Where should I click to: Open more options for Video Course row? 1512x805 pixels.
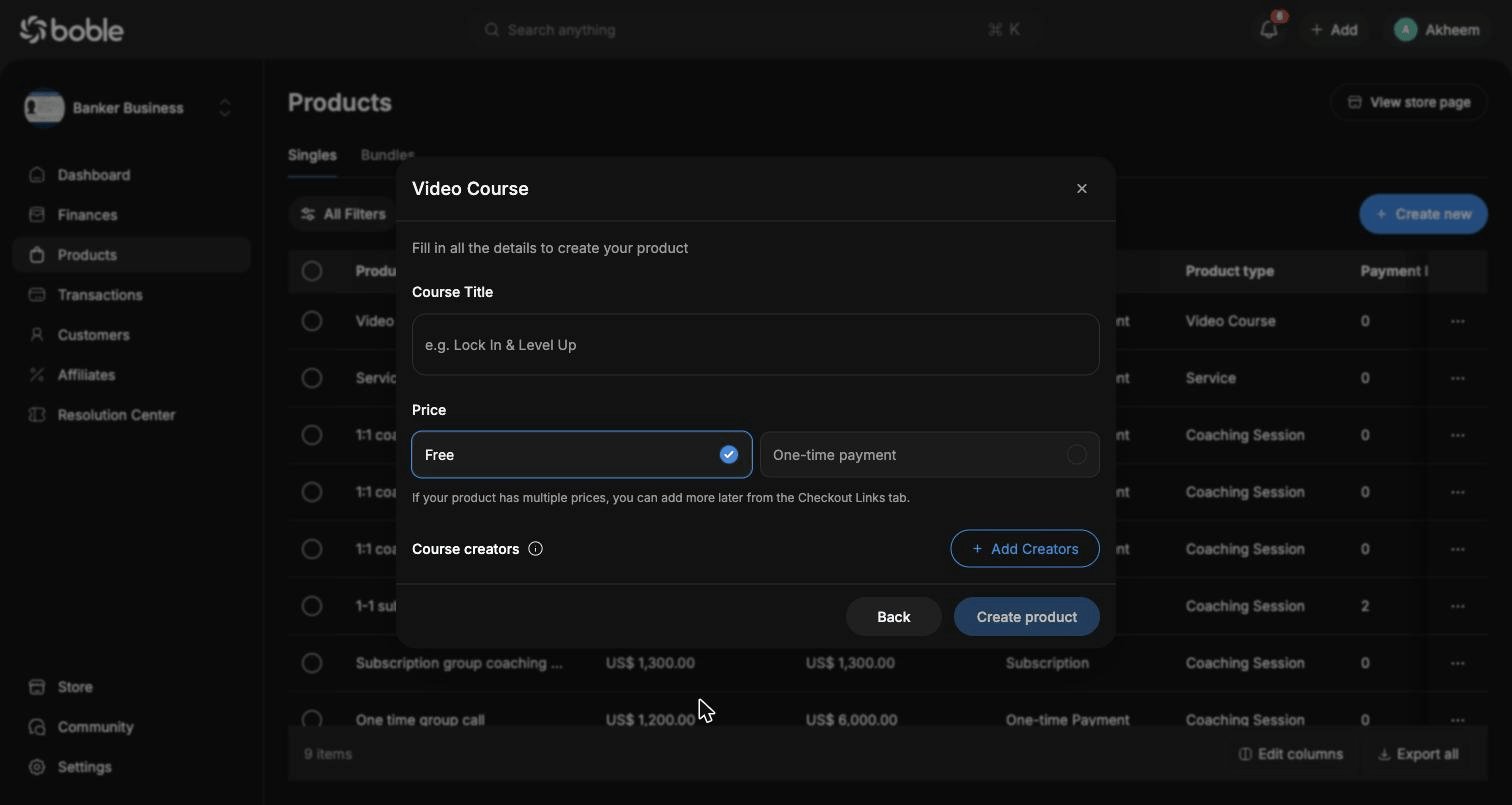point(1458,321)
